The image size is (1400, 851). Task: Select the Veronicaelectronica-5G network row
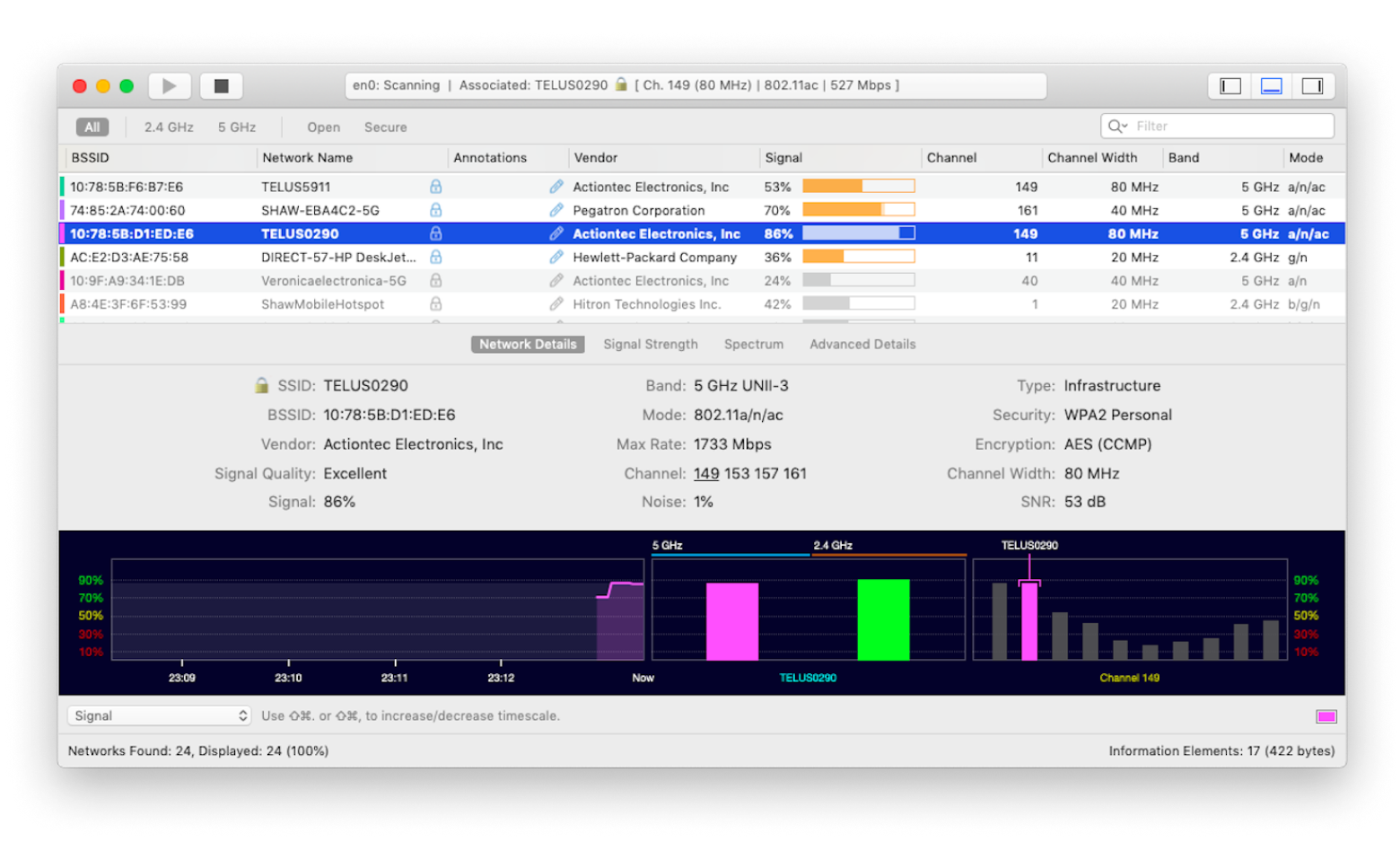coord(702,280)
